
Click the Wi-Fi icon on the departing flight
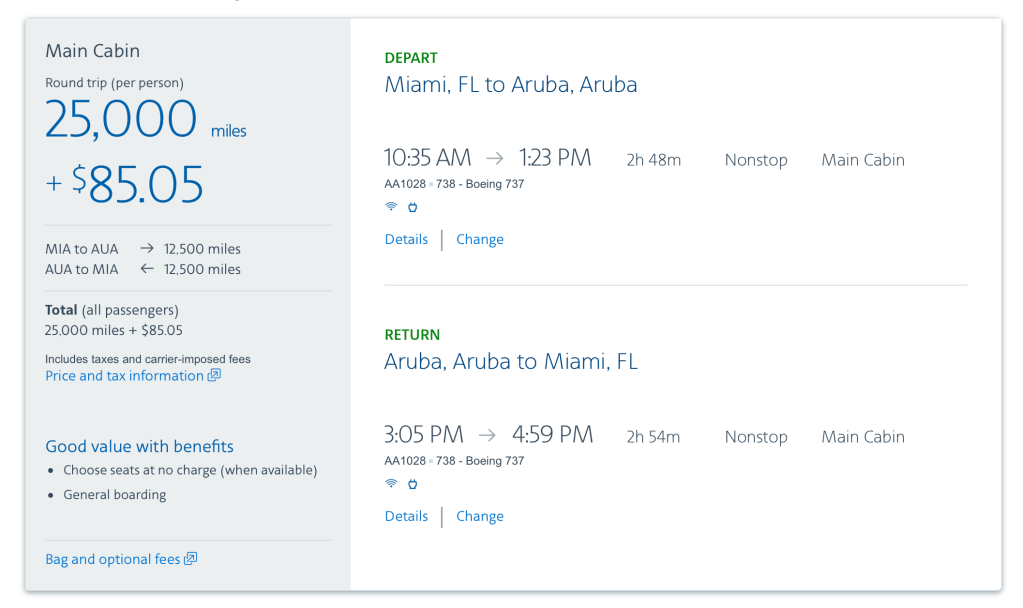click(x=391, y=207)
